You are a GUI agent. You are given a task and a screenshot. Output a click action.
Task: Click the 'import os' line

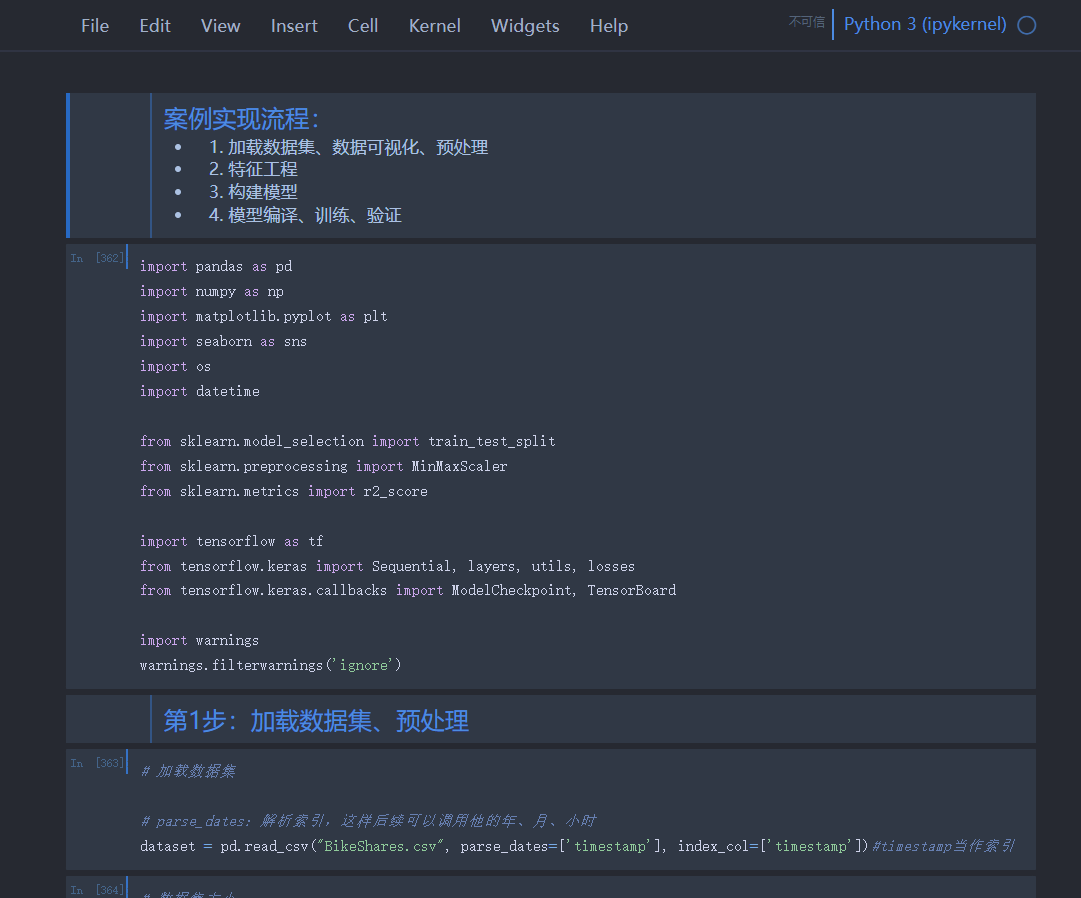pos(175,366)
